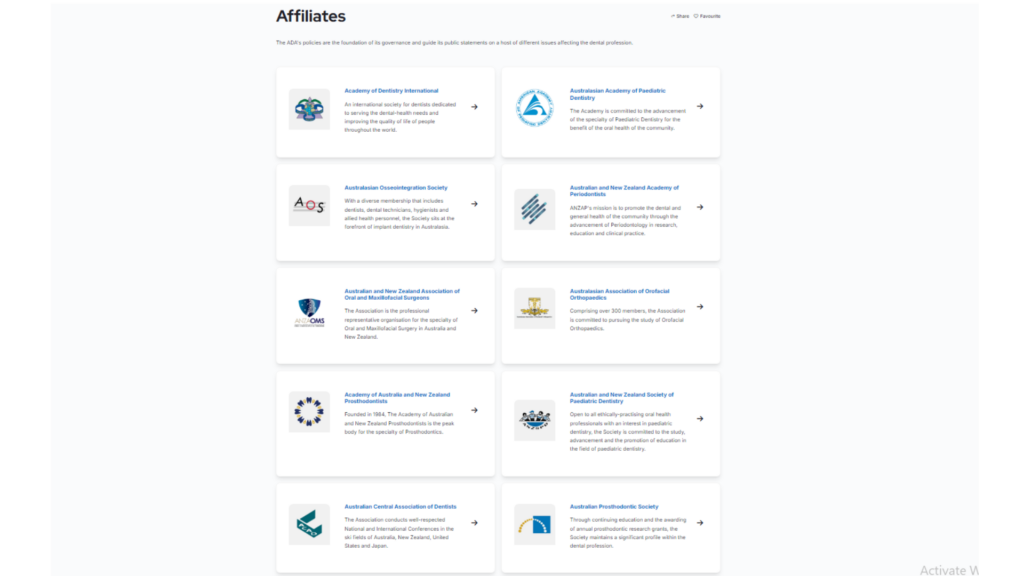Viewport: 1024px width, 576px height.
Task: Click the Australian Central Association of Dentists logo
Action: [309, 524]
